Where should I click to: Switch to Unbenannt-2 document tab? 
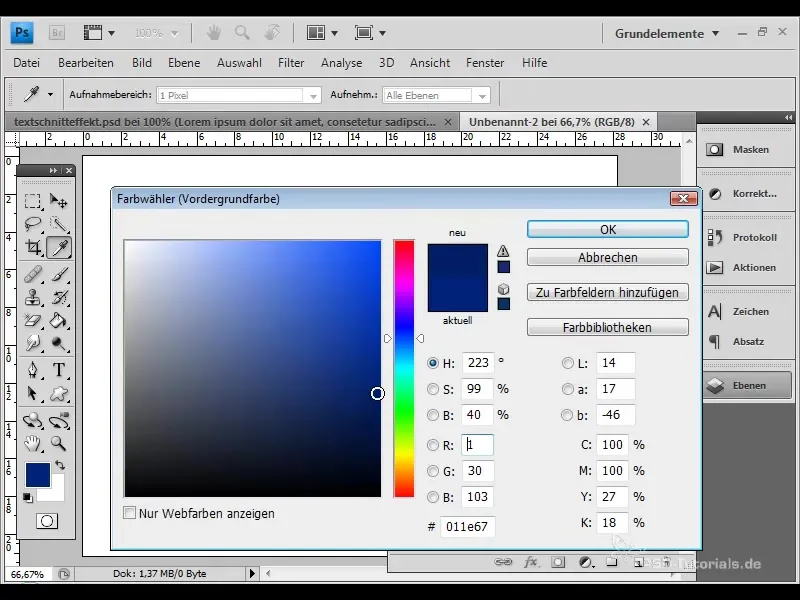click(x=559, y=122)
